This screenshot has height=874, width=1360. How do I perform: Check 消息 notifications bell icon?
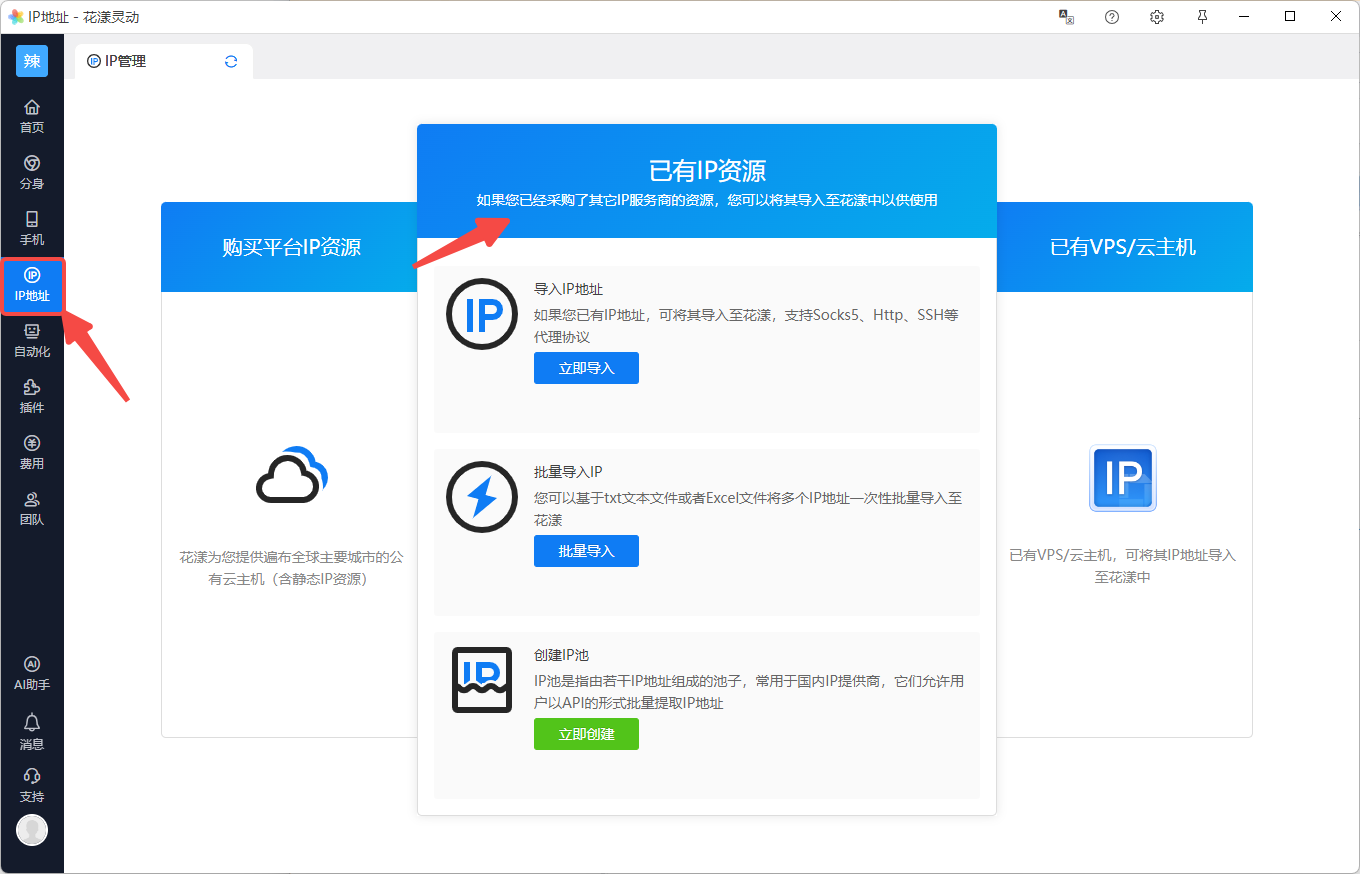click(x=32, y=730)
